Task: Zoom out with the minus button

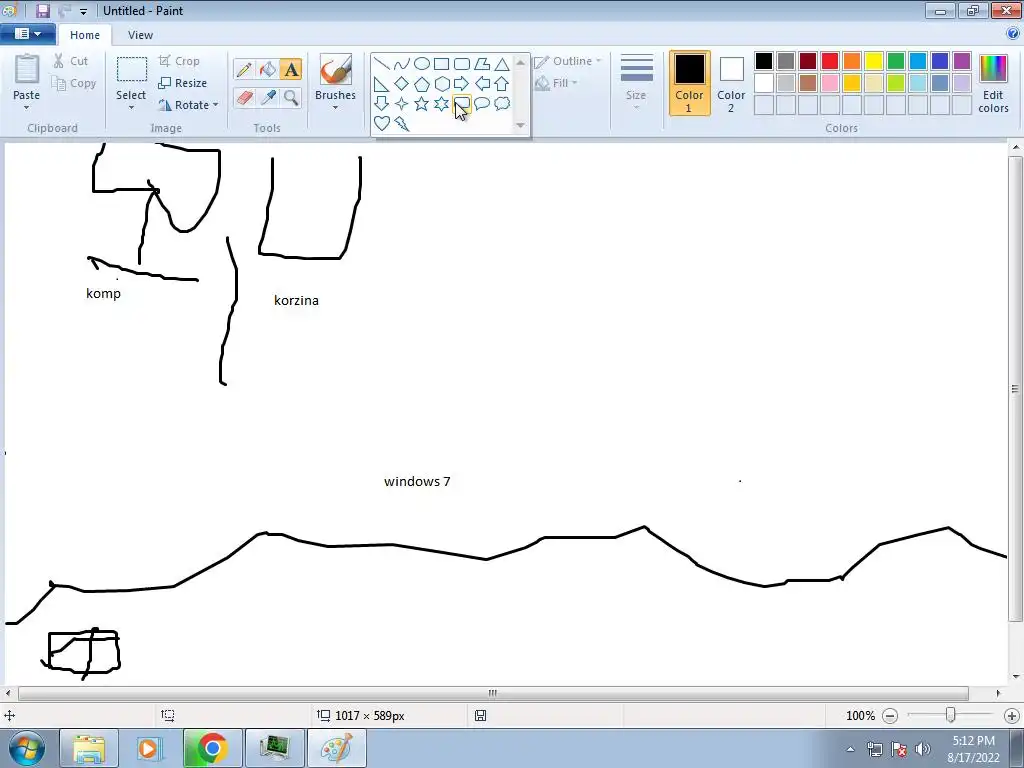Action: point(889,716)
